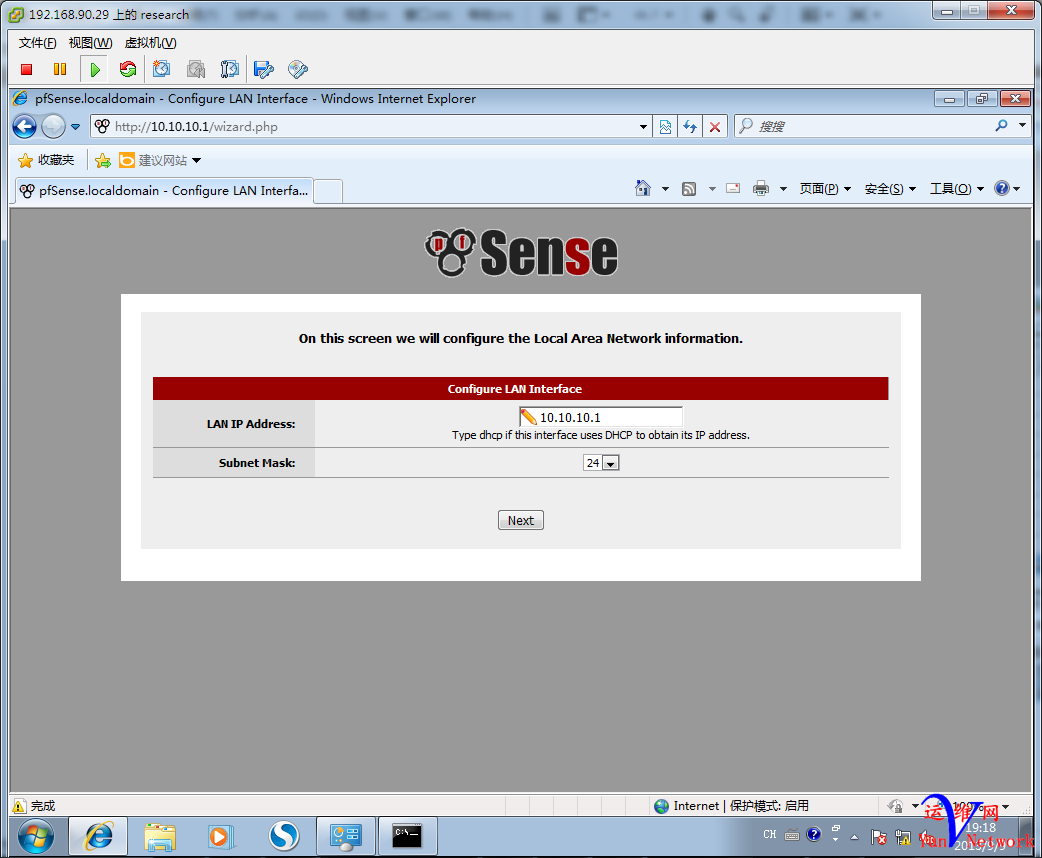1042x858 pixels.
Task: Open the 建议网站 suggested sites dropdown
Action: [x=160, y=160]
